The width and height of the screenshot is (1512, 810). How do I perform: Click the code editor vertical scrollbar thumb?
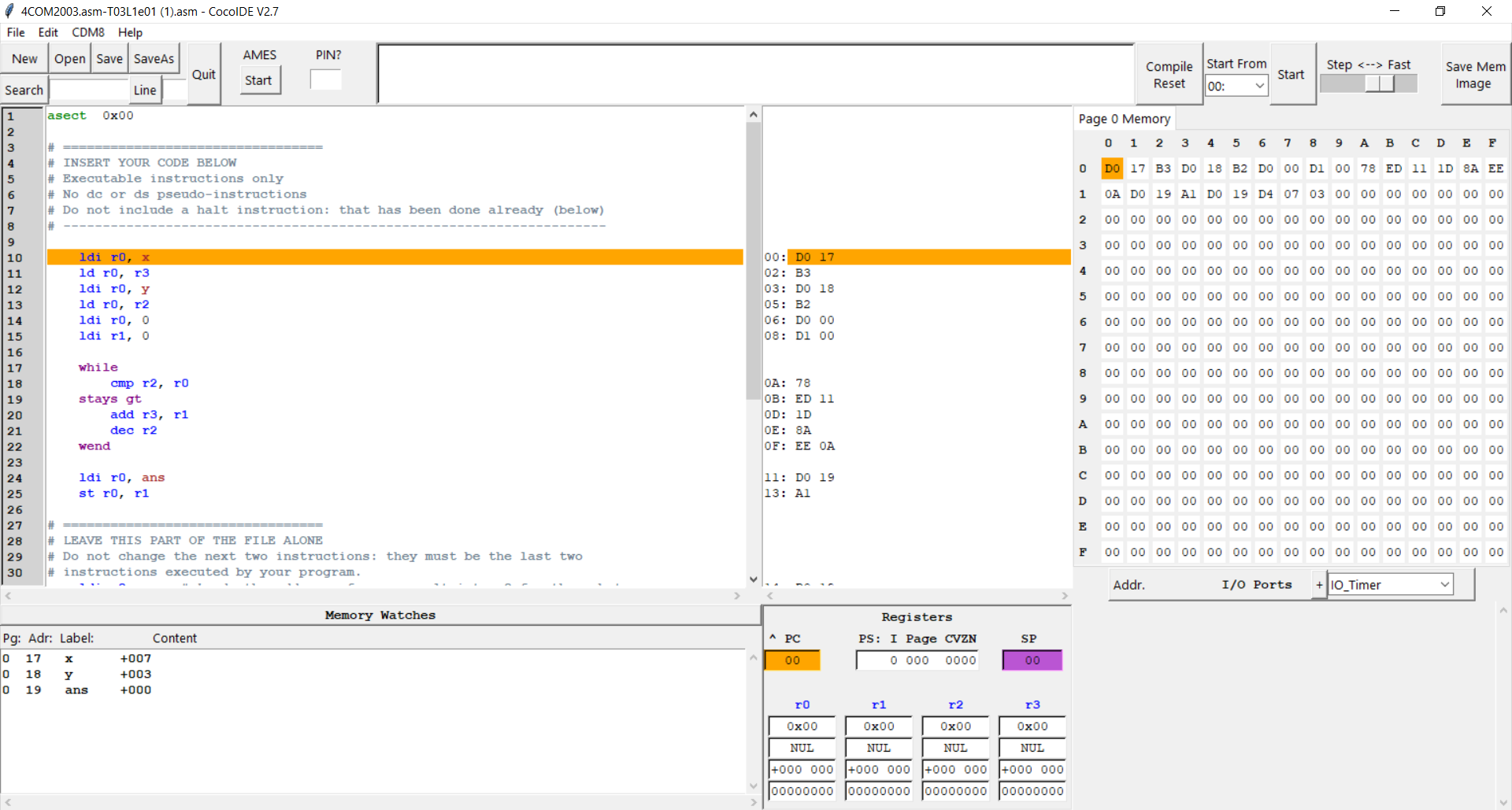(x=754, y=260)
